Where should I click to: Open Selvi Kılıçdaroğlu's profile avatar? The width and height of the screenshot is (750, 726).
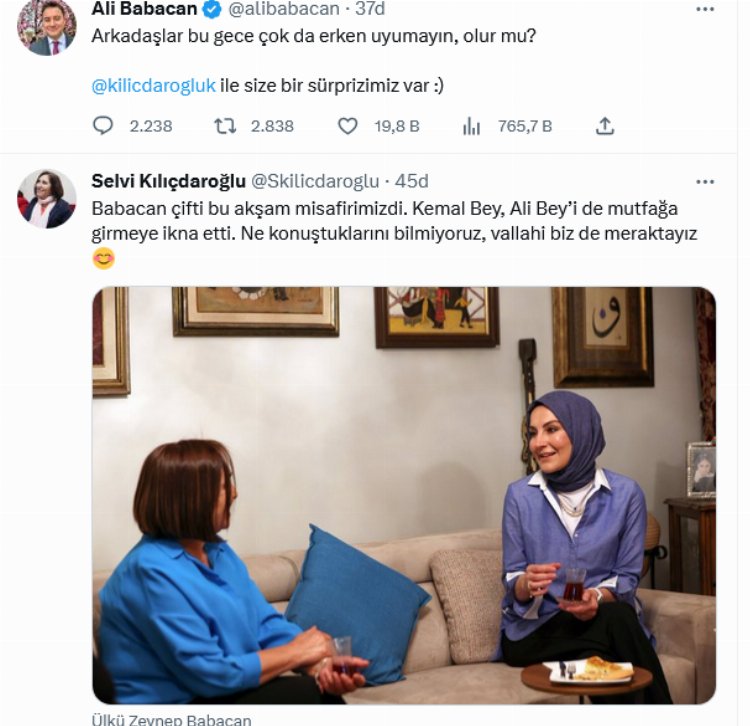tap(46, 198)
